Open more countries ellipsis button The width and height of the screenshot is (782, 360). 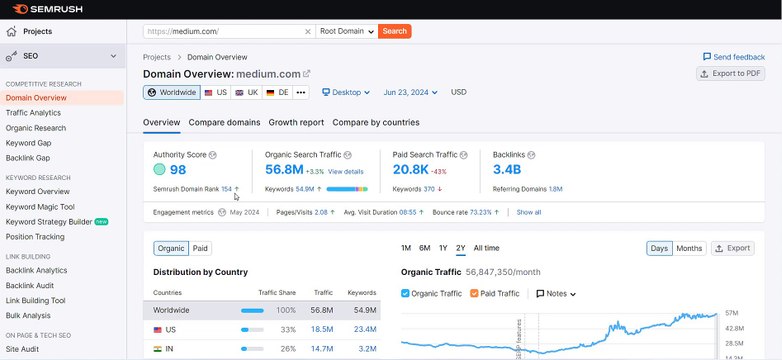[300, 93]
